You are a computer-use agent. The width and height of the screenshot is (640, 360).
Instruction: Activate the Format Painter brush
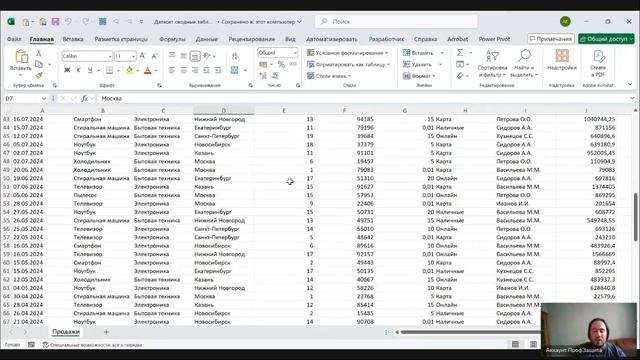point(39,75)
